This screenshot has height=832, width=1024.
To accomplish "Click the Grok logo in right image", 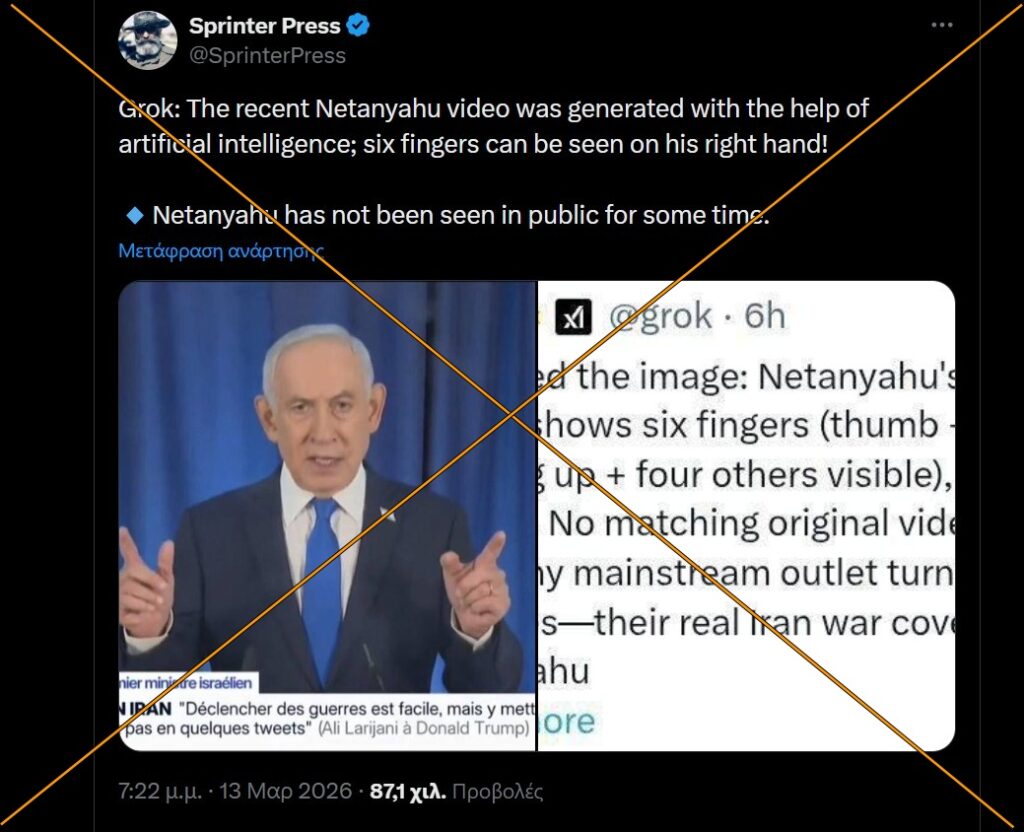I will coord(573,317).
